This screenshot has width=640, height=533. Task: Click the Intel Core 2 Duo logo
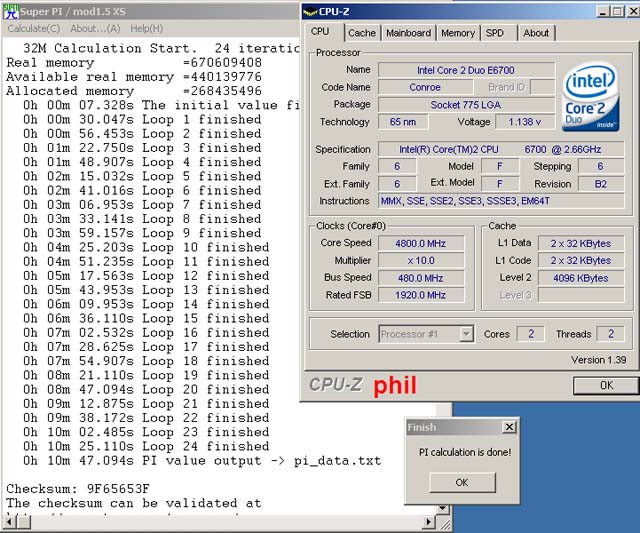(591, 97)
